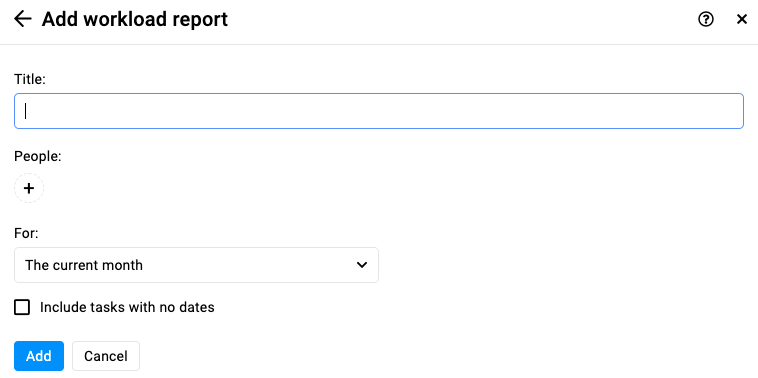This screenshot has height=378, width=758.
Task: Click the circled question mark icon
Action: [706, 19]
